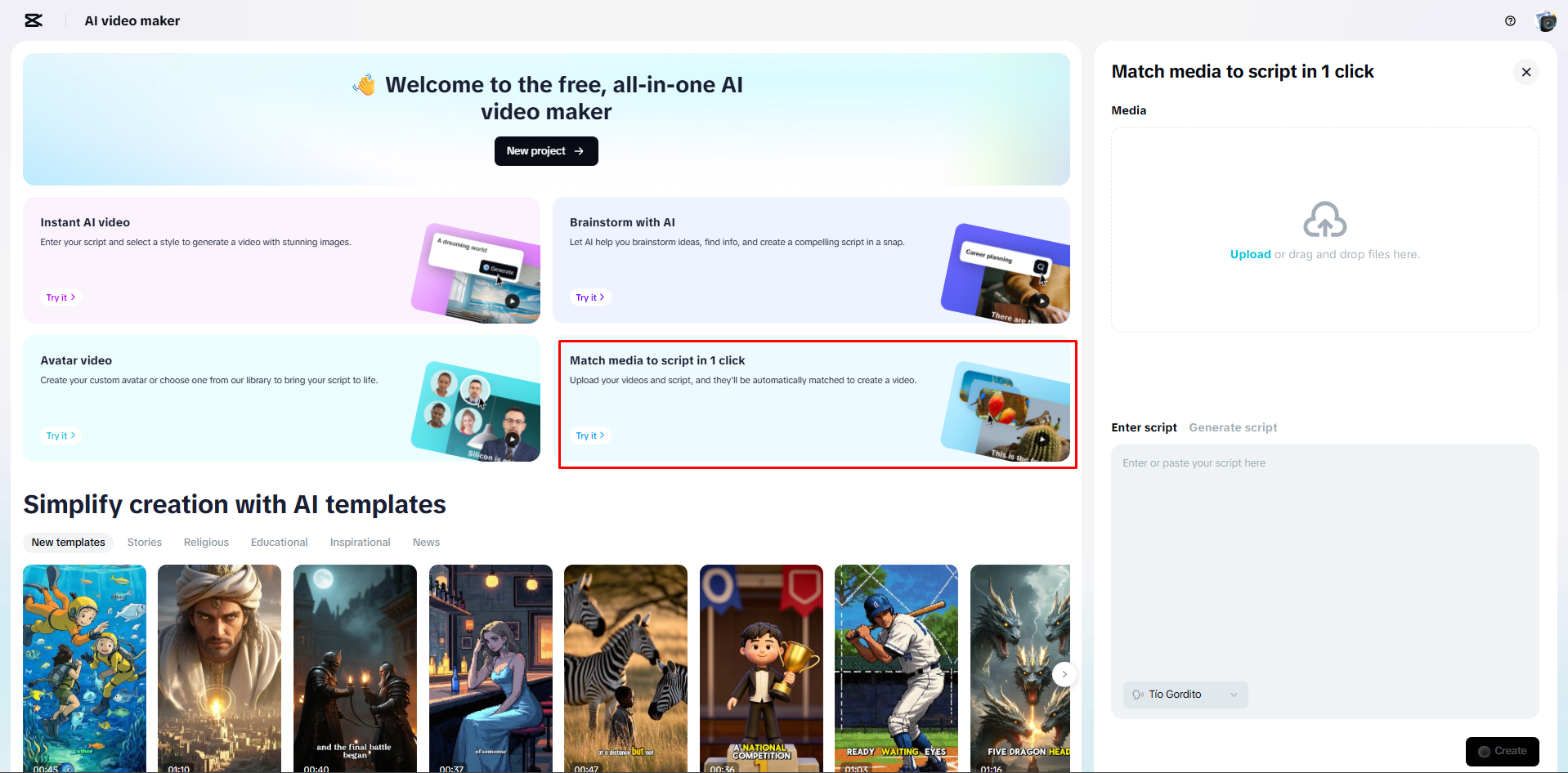Click the Instant AI video preview image

tap(477, 272)
